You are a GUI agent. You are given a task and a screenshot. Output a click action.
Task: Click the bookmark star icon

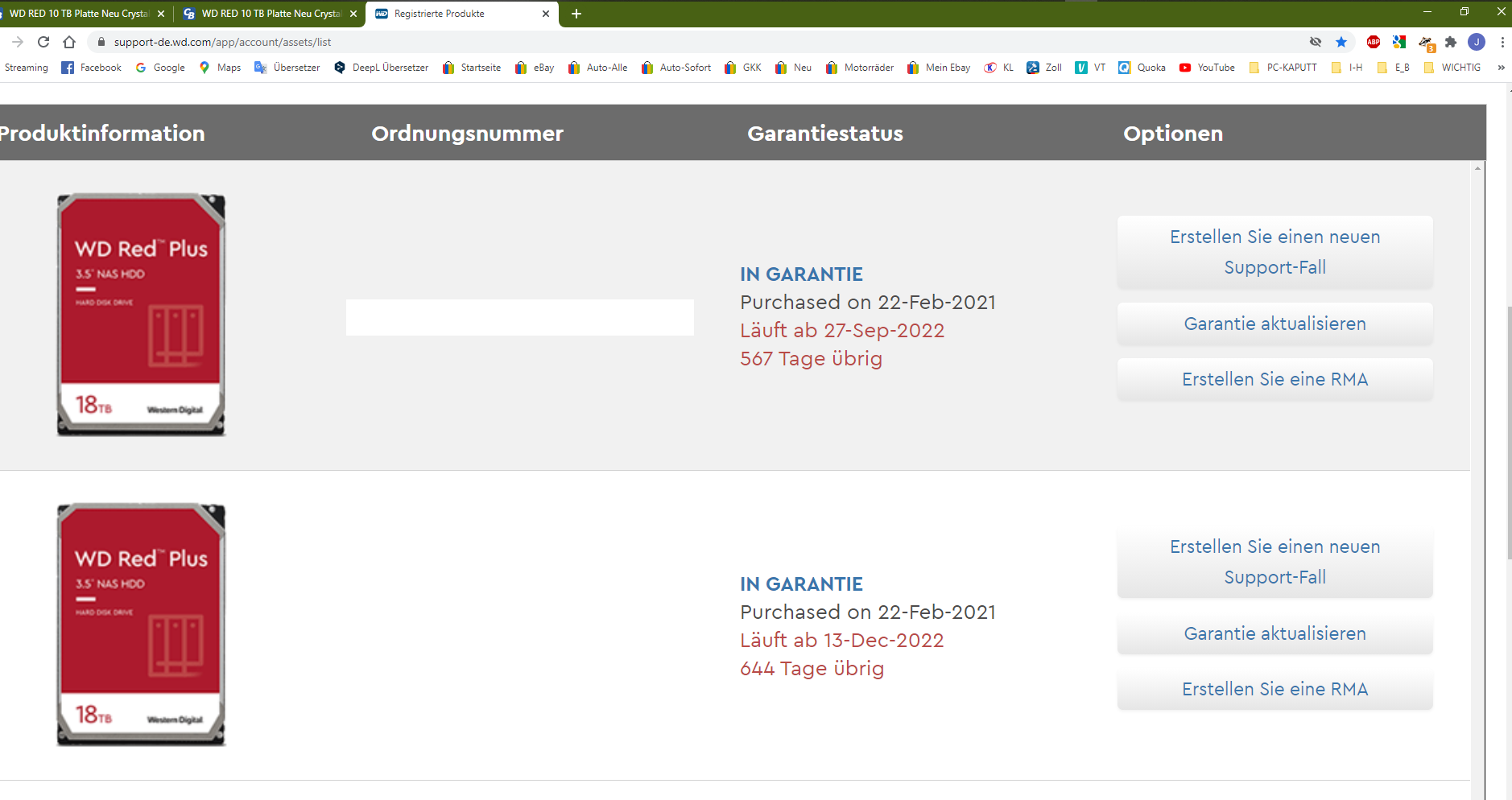tap(1341, 42)
